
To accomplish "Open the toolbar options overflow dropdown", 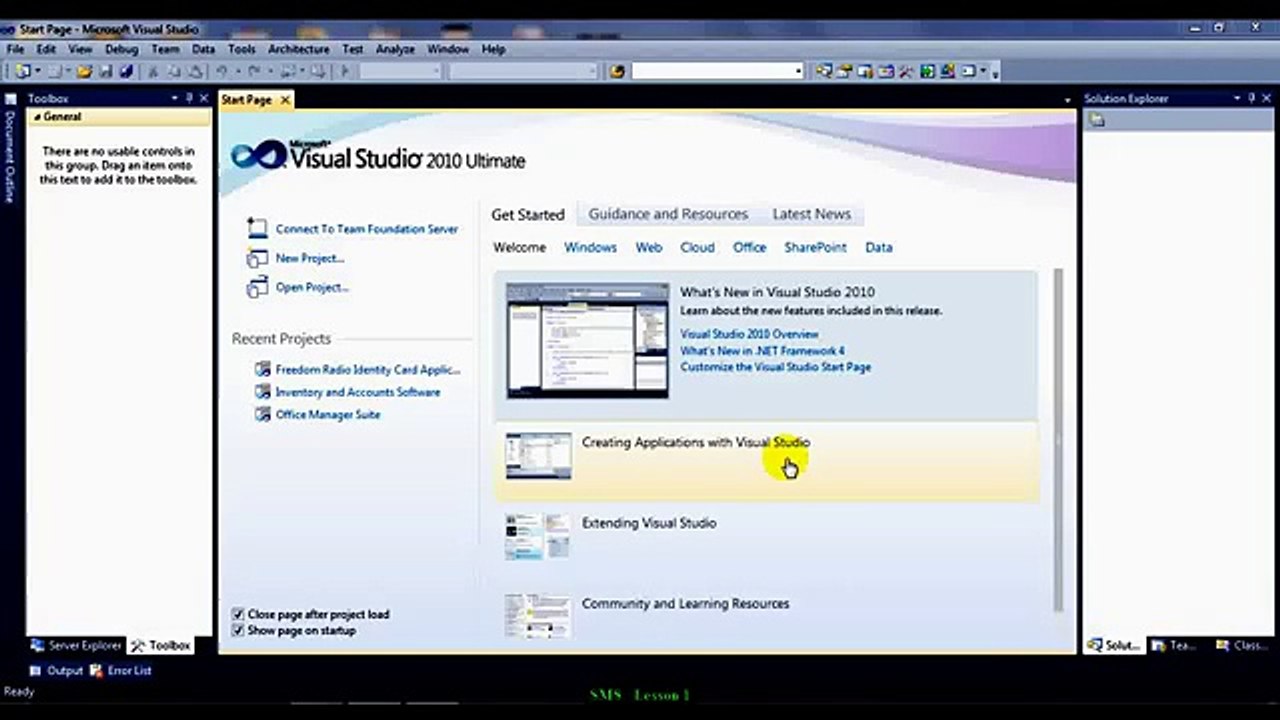I will pos(995,71).
